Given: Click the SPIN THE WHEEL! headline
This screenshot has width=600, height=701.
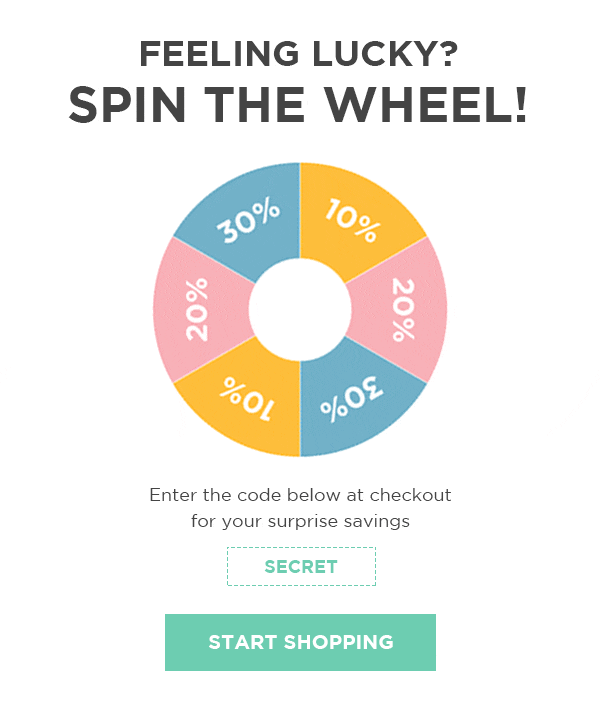Looking at the screenshot, I should [298, 105].
